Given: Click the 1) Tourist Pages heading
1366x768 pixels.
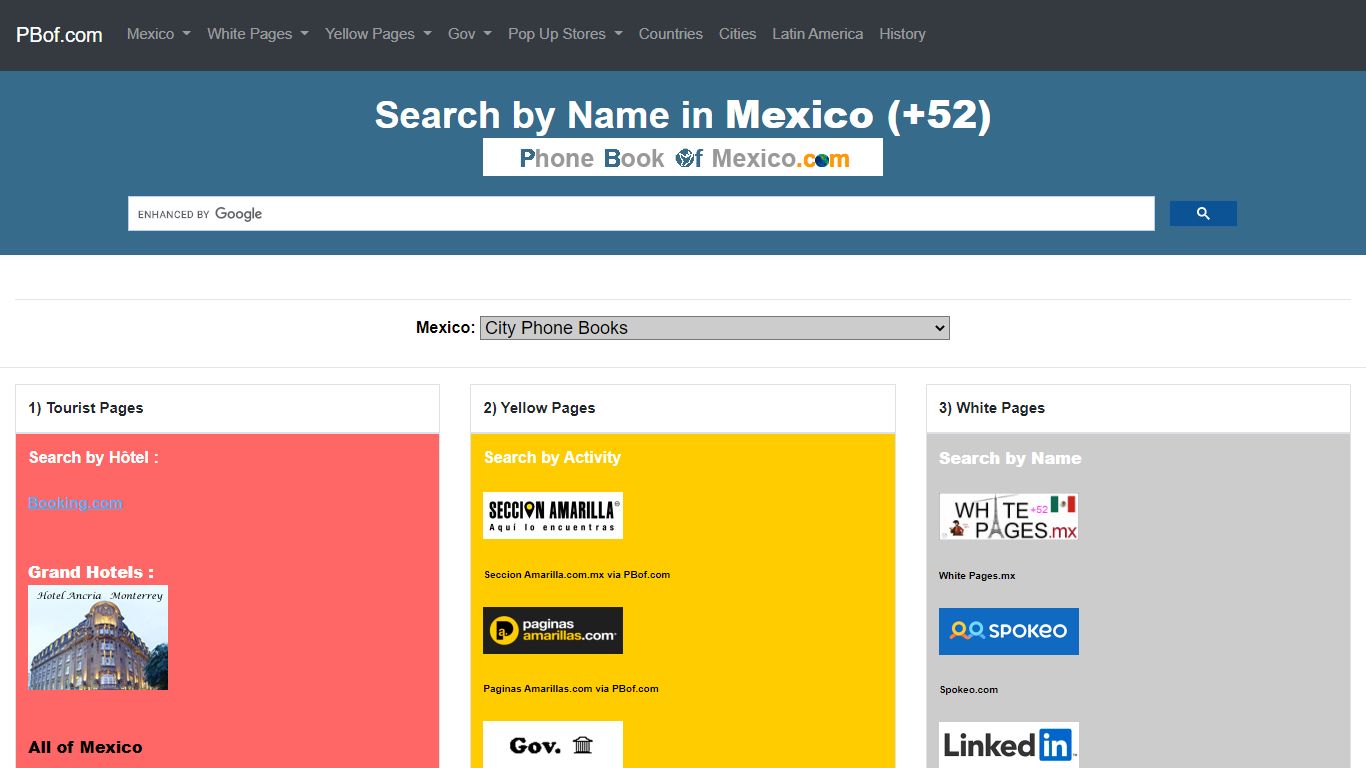Looking at the screenshot, I should pos(86,408).
